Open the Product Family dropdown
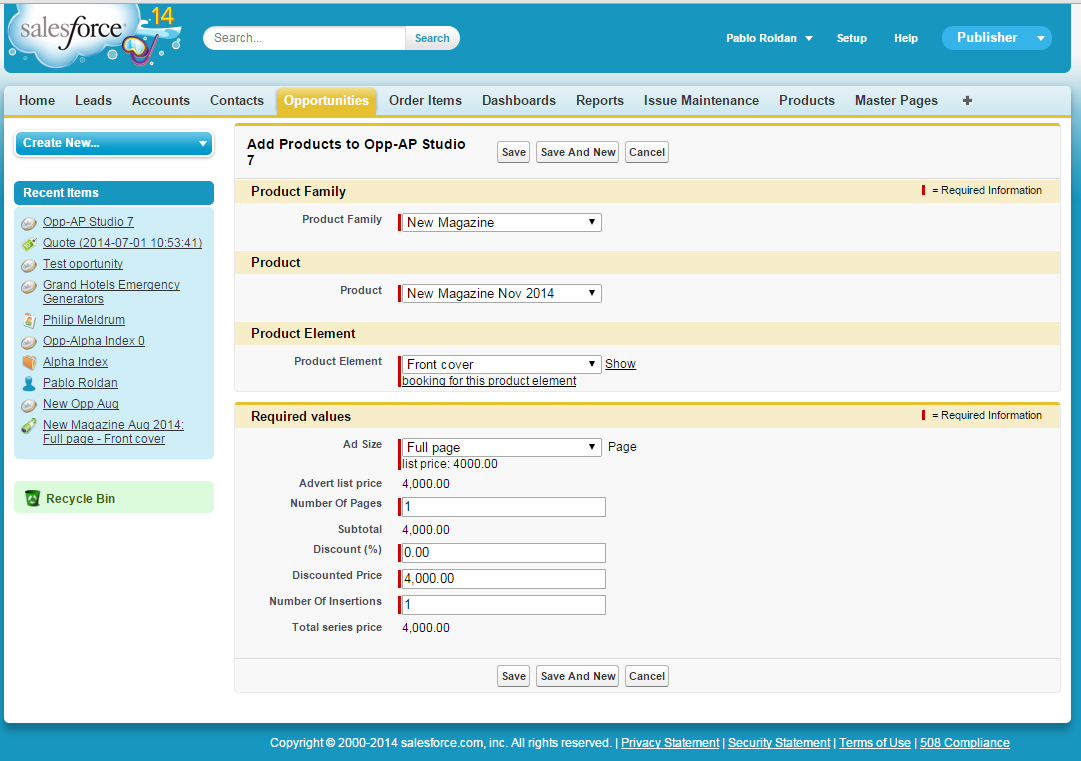Screen dimensions: 1081x761 coord(501,223)
